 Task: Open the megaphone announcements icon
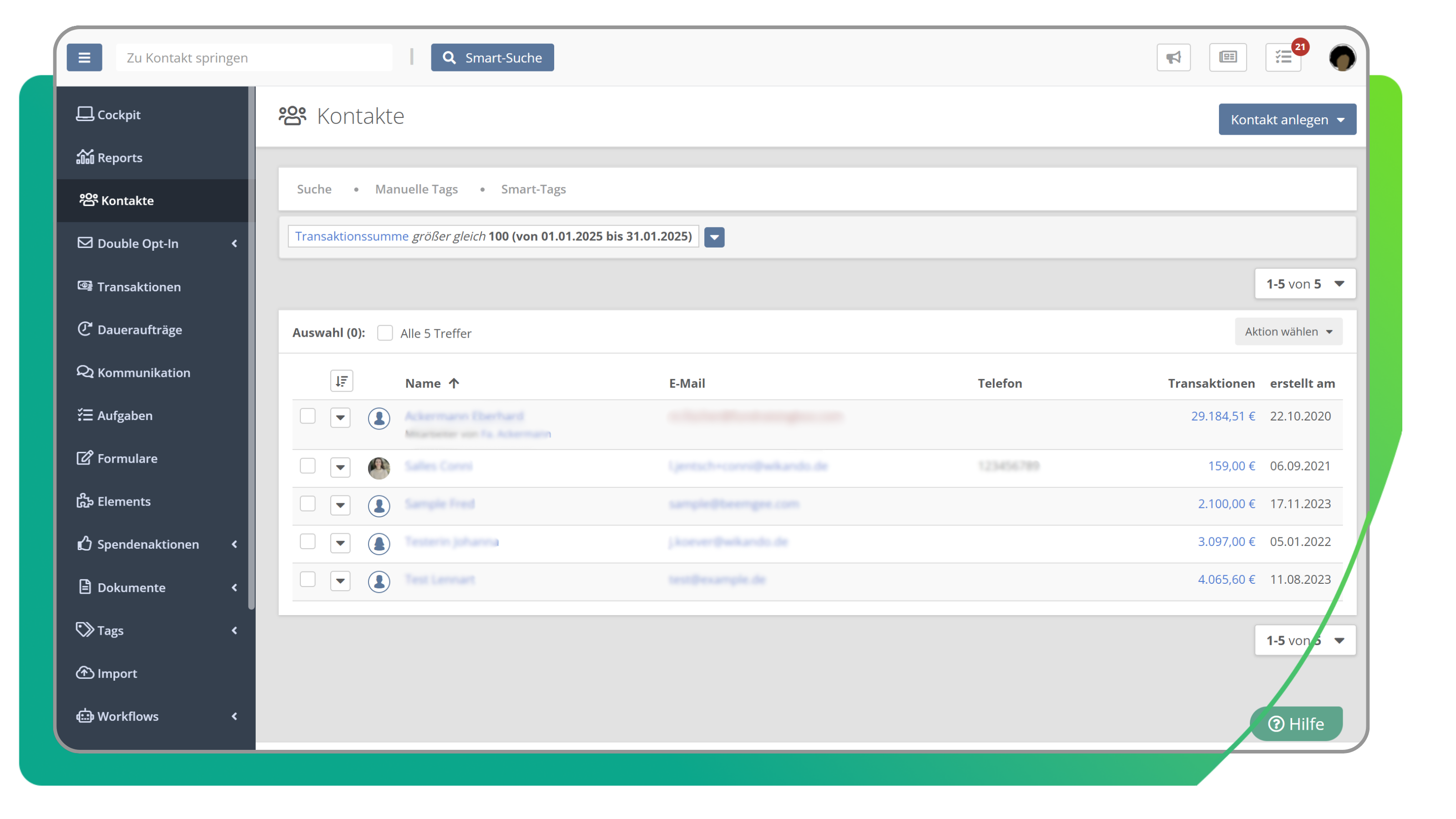[x=1173, y=57]
